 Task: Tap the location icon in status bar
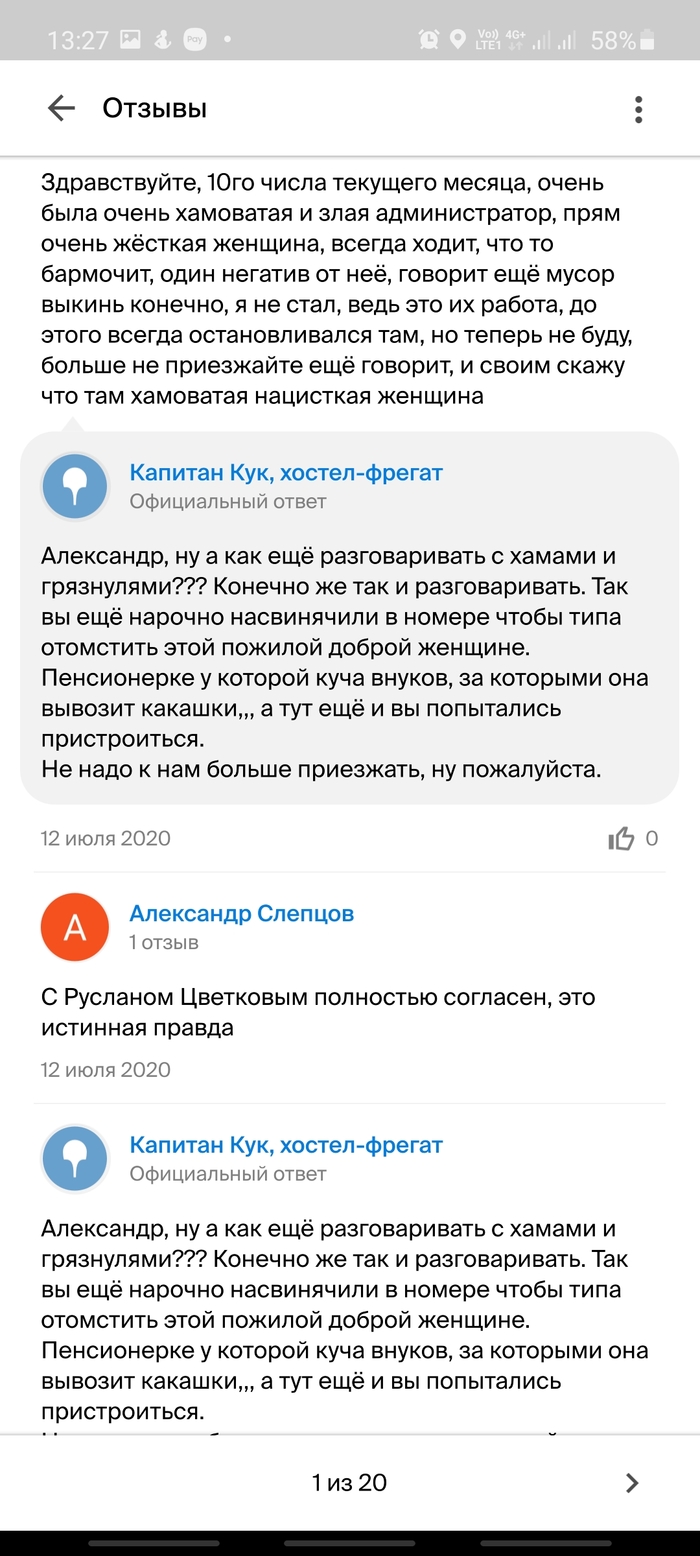click(458, 40)
